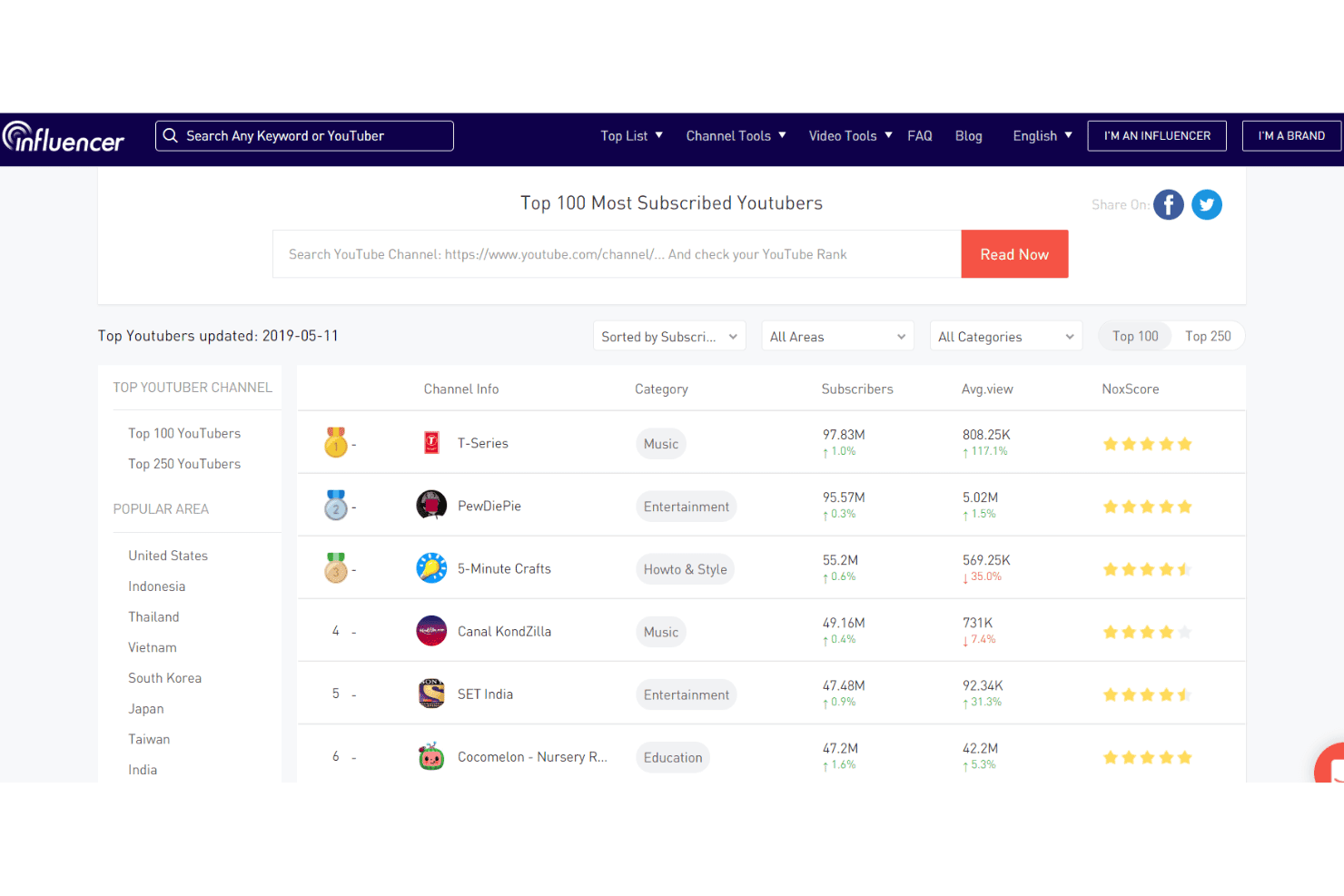
Task: Open Indonesia popular area link
Action: tap(156, 586)
